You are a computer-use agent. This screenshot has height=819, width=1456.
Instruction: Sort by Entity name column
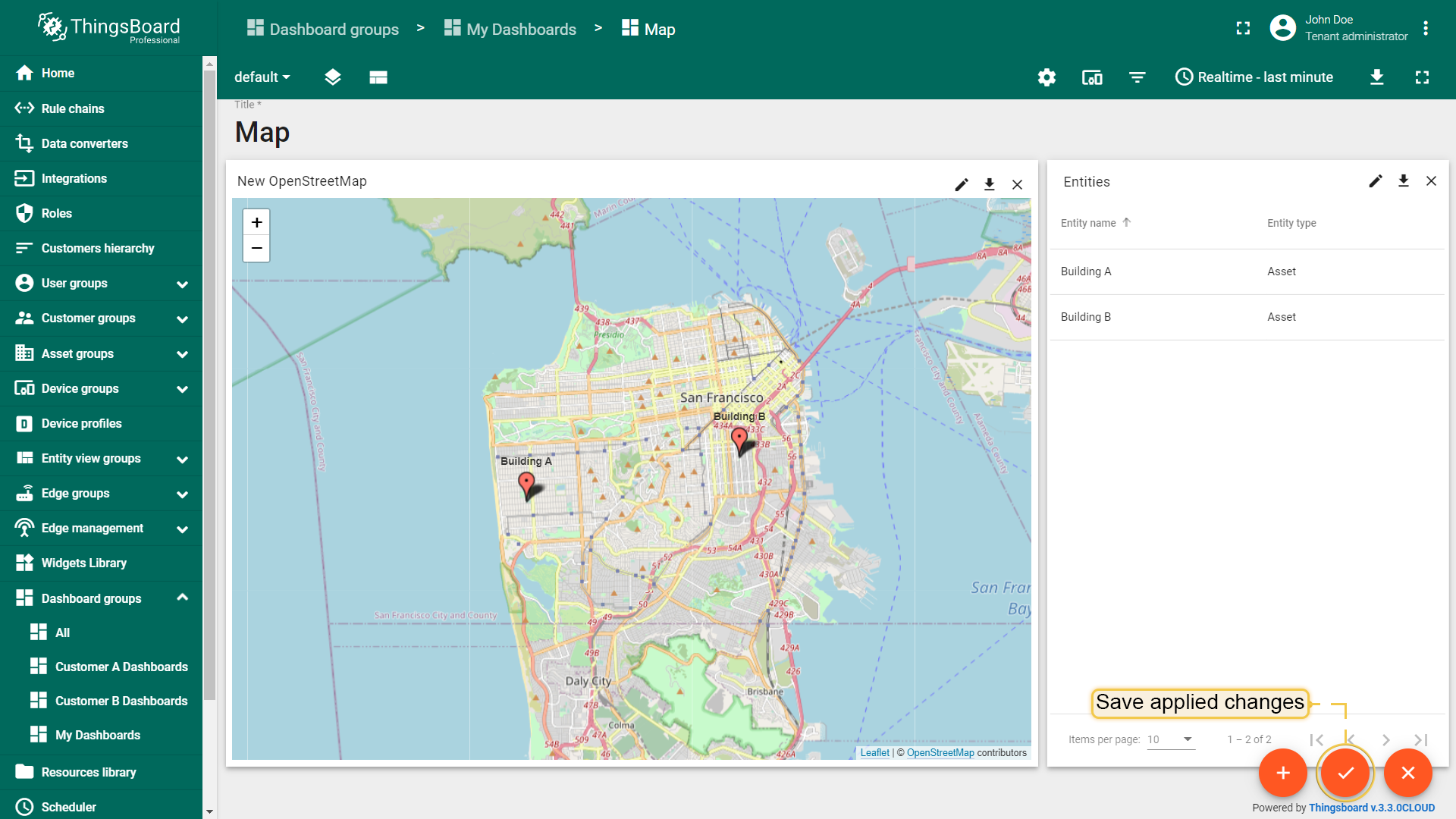coord(1095,222)
